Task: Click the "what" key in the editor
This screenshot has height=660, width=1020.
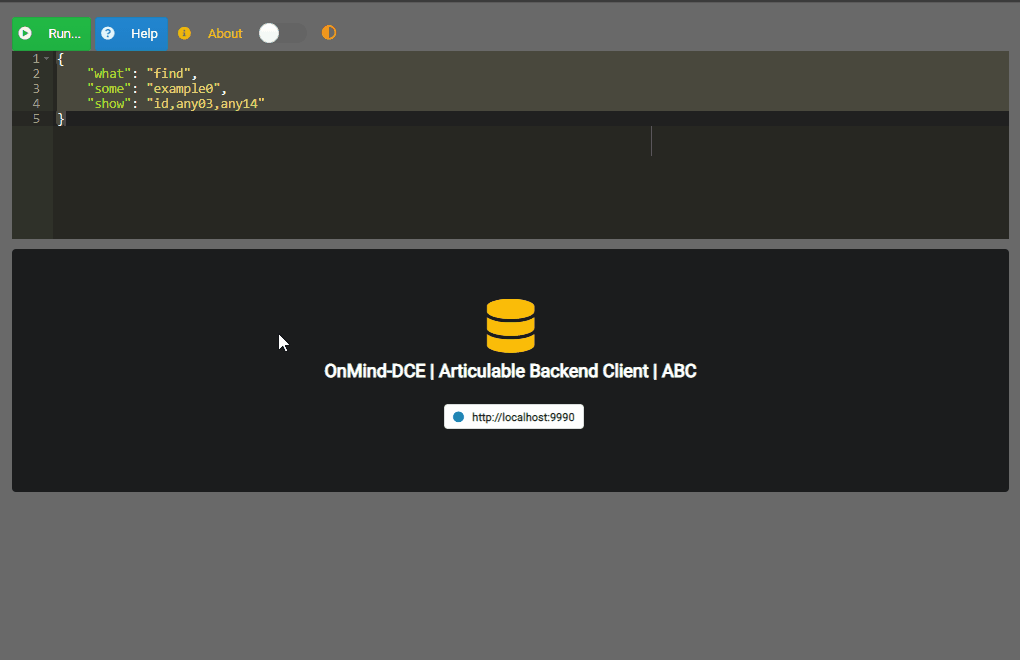Action: [x=109, y=73]
